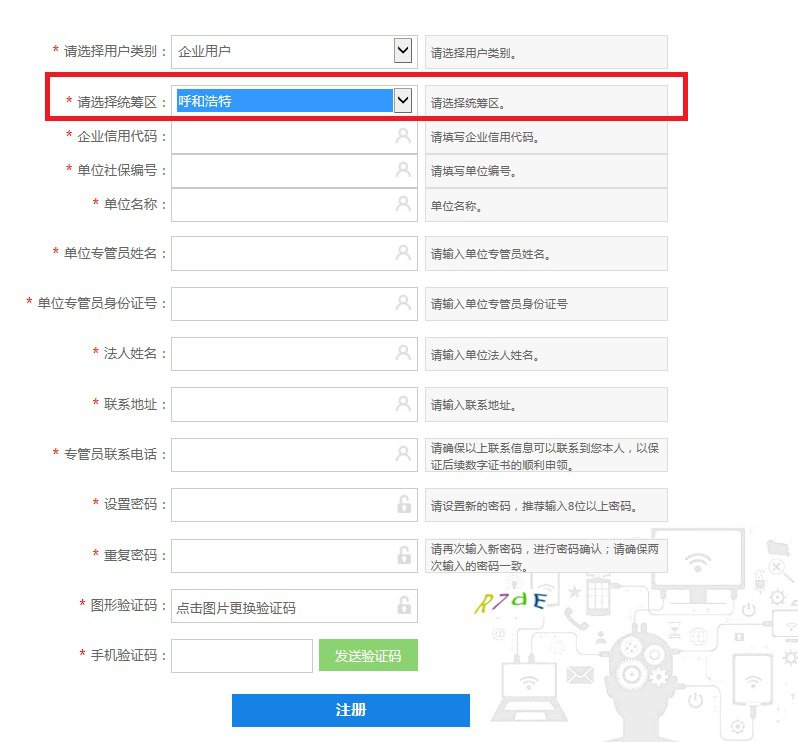Click into the 图形验证码 text field

pos(282,606)
